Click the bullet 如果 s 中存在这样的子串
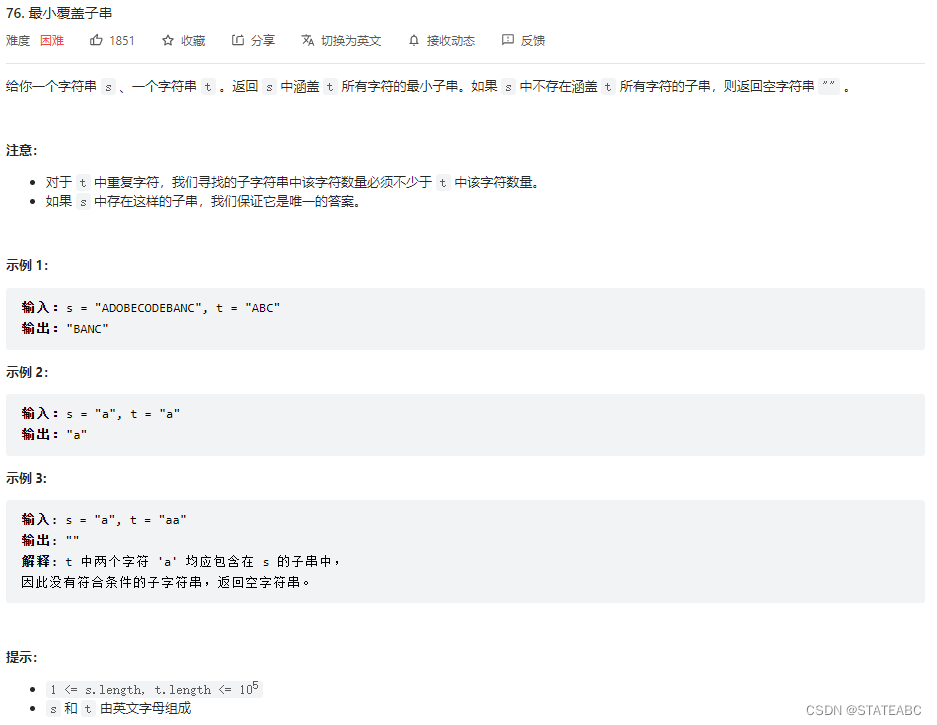Image resolution: width=937 pixels, height=725 pixels. [x=203, y=201]
